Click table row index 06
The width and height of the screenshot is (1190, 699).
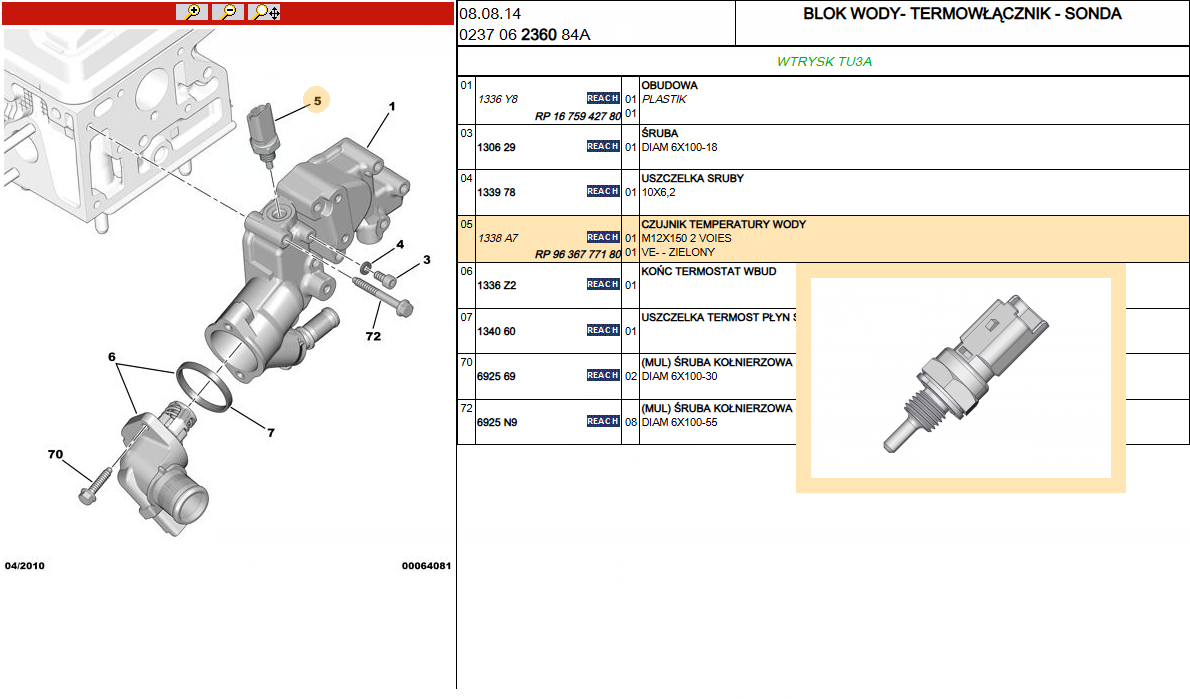(466, 271)
